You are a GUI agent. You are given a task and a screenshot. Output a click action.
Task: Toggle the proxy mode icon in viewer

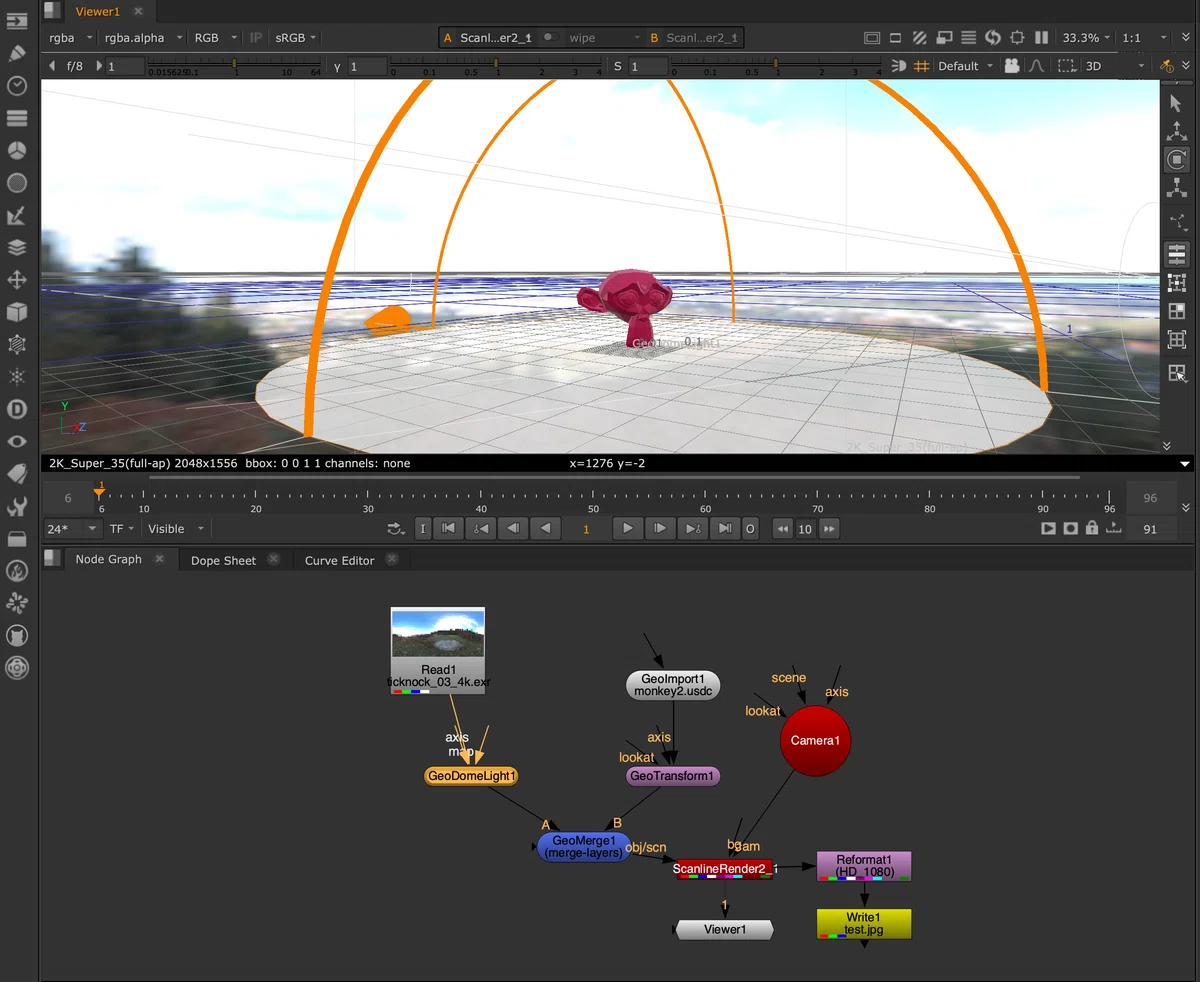click(944, 38)
